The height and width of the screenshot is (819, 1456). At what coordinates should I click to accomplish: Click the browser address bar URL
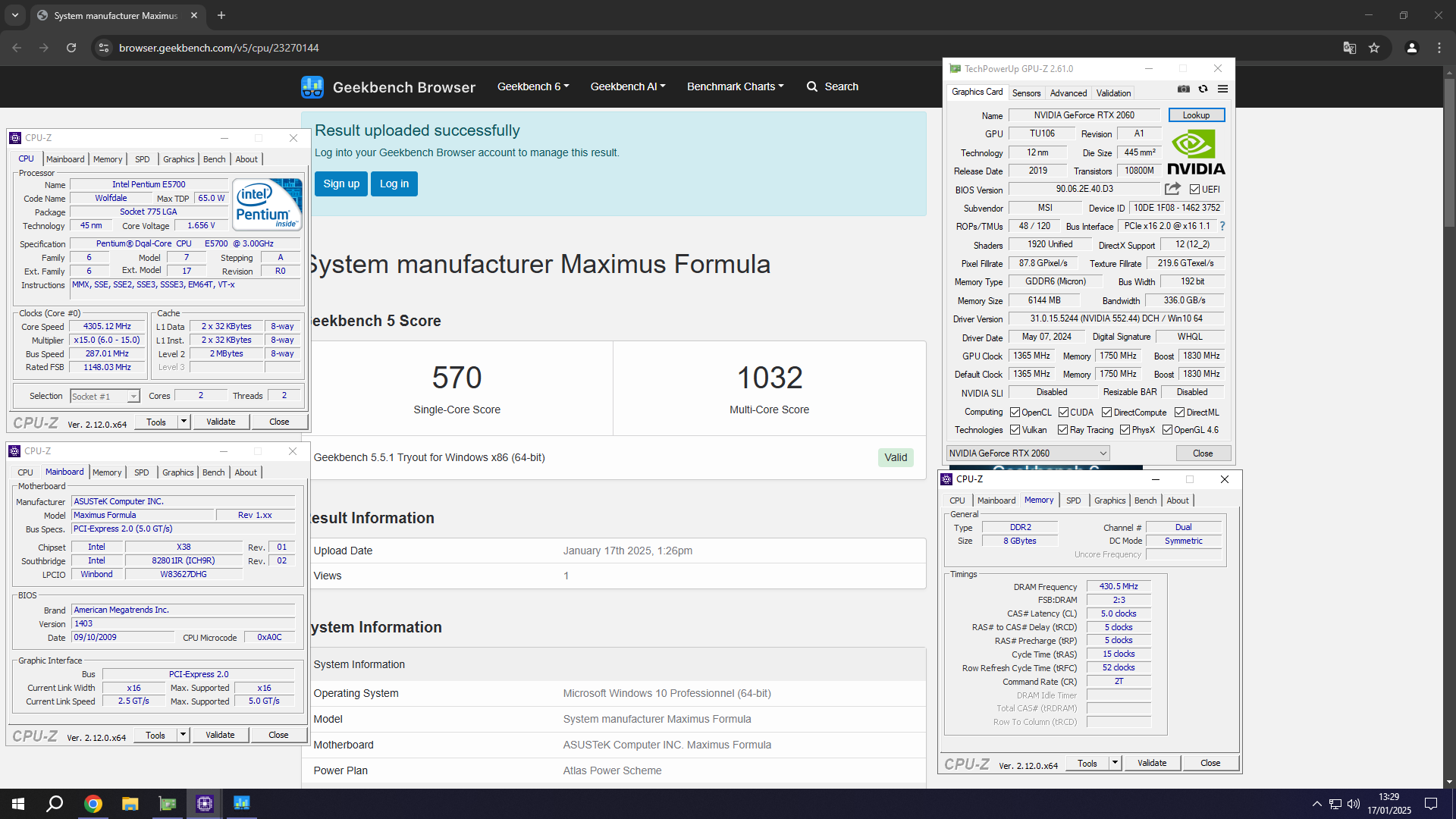pyautogui.click(x=219, y=48)
